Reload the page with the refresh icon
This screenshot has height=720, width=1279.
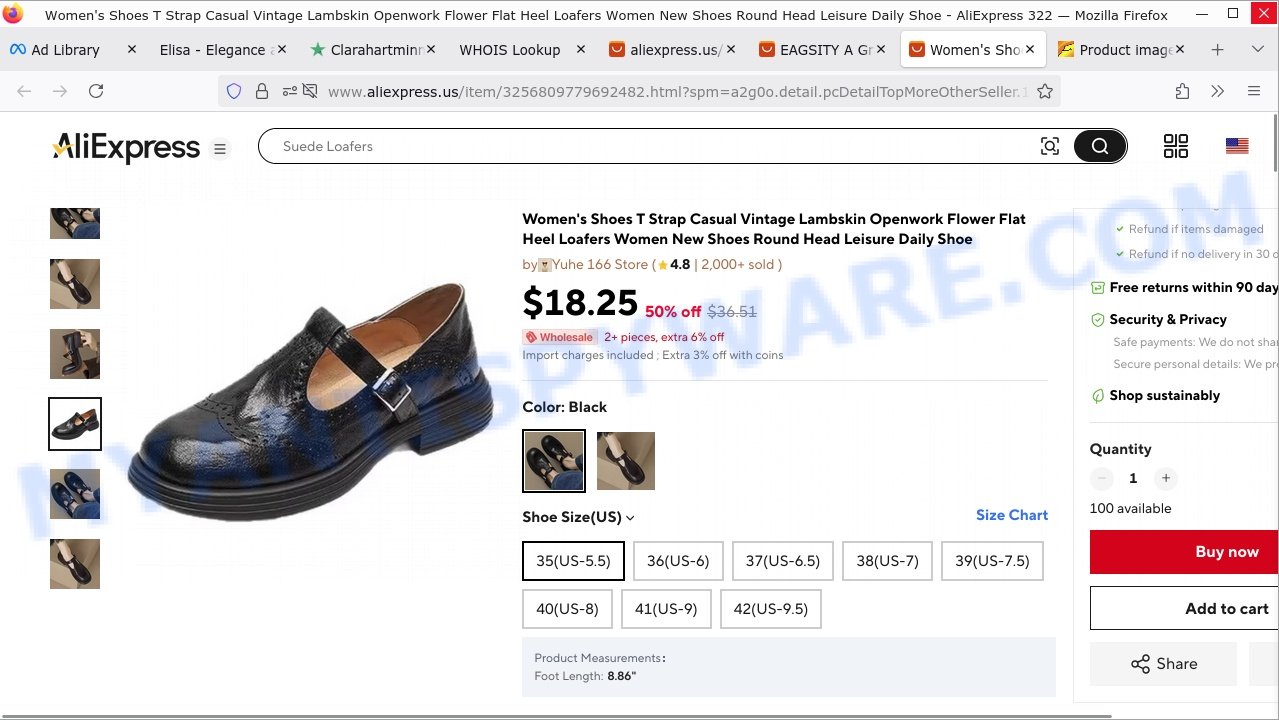(x=96, y=91)
